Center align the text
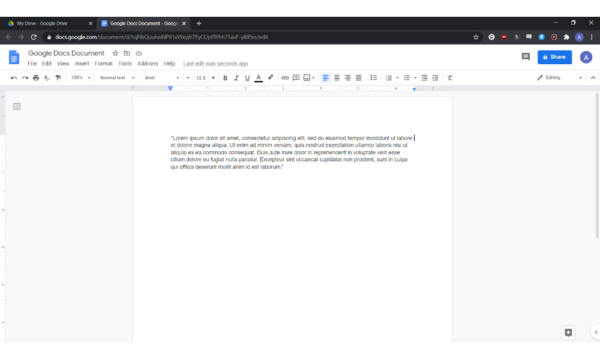The image size is (600, 360). pyautogui.click(x=337, y=78)
